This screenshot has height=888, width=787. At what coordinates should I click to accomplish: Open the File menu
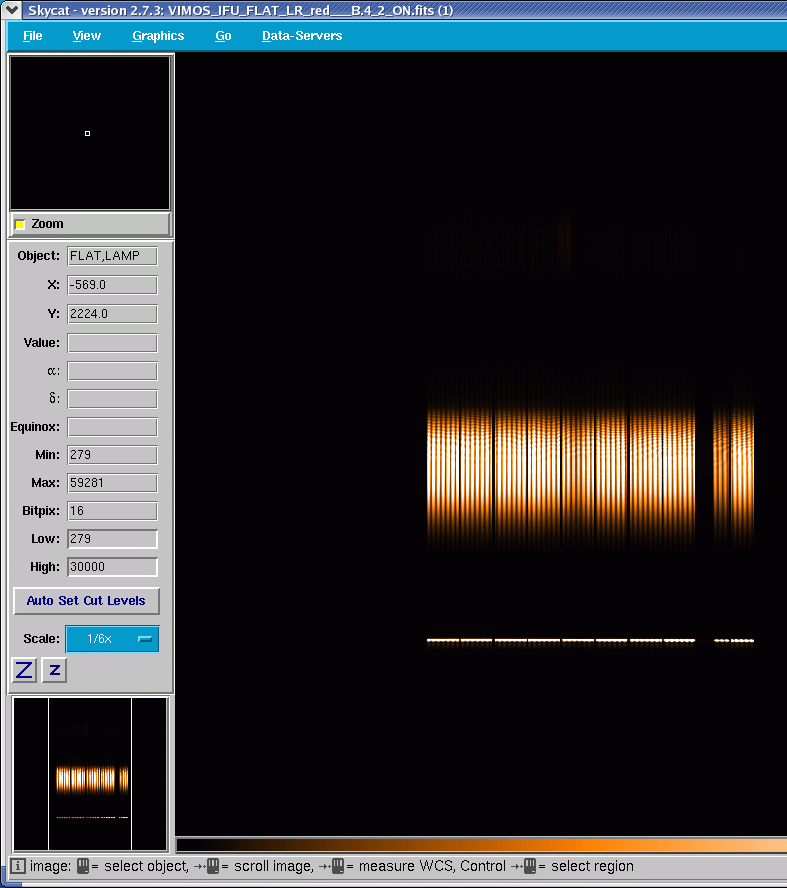(x=32, y=36)
